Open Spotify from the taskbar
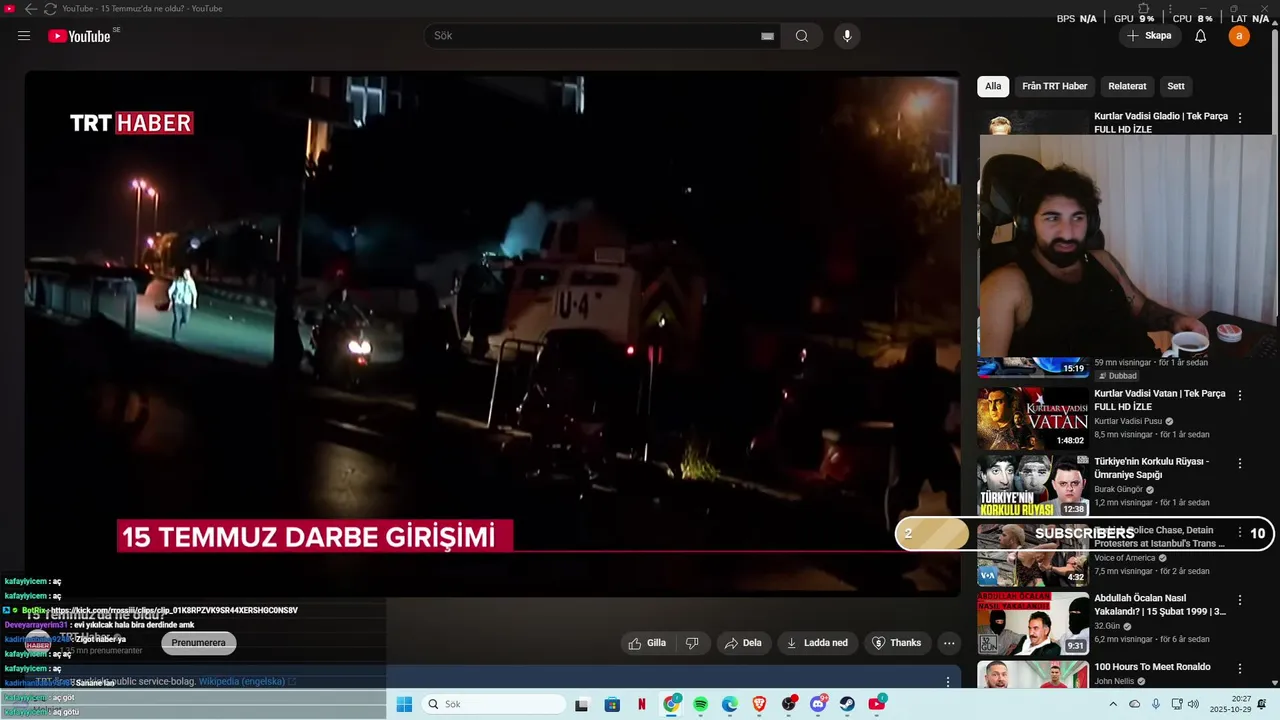 coord(700,704)
